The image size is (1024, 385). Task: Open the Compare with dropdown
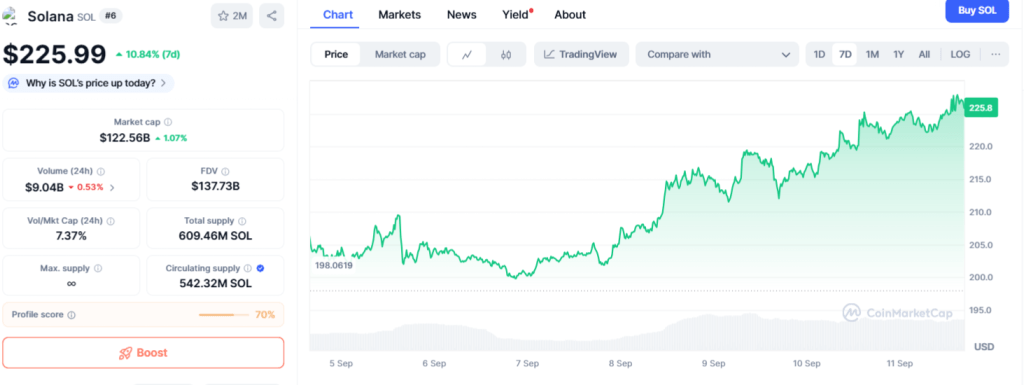tap(717, 55)
